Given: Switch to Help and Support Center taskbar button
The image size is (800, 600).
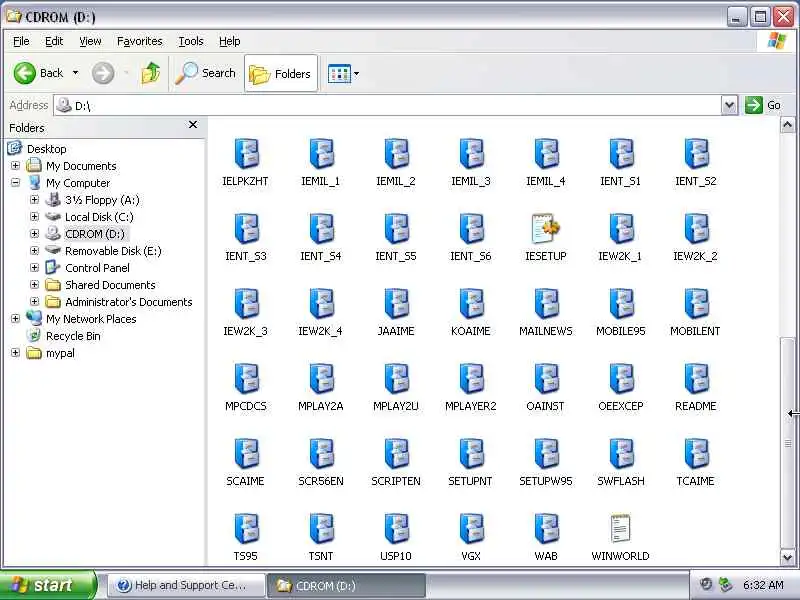Looking at the screenshot, I should point(186,585).
